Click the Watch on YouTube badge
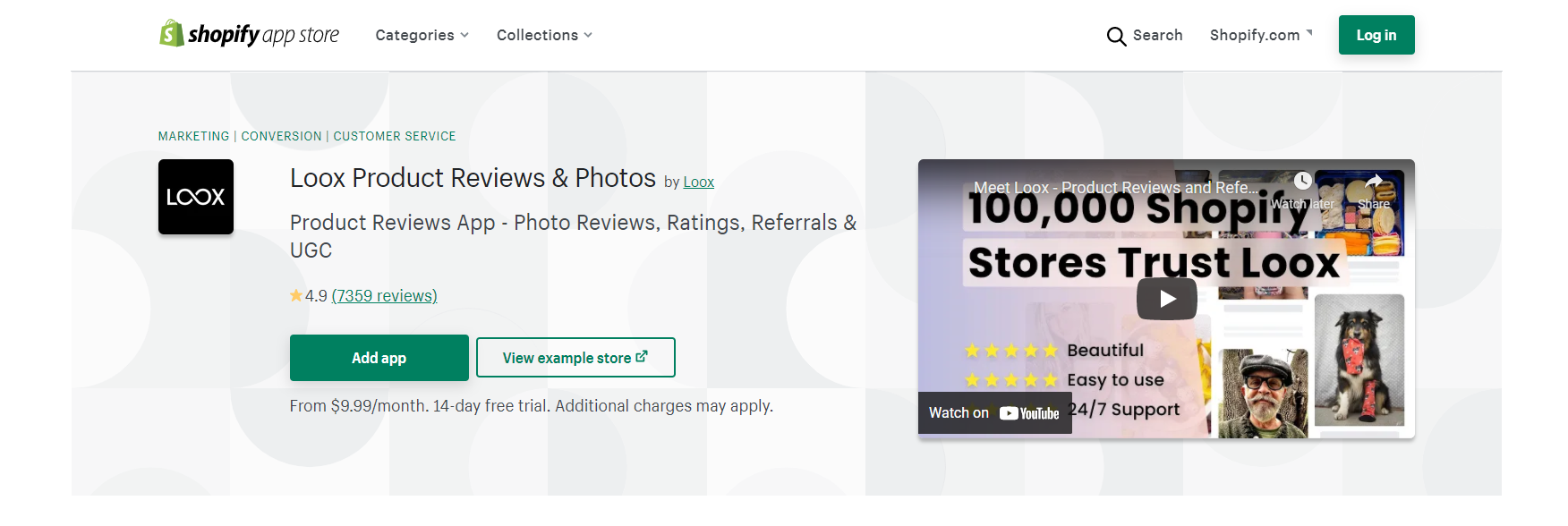Viewport: 1568px width, 526px height. tap(994, 412)
